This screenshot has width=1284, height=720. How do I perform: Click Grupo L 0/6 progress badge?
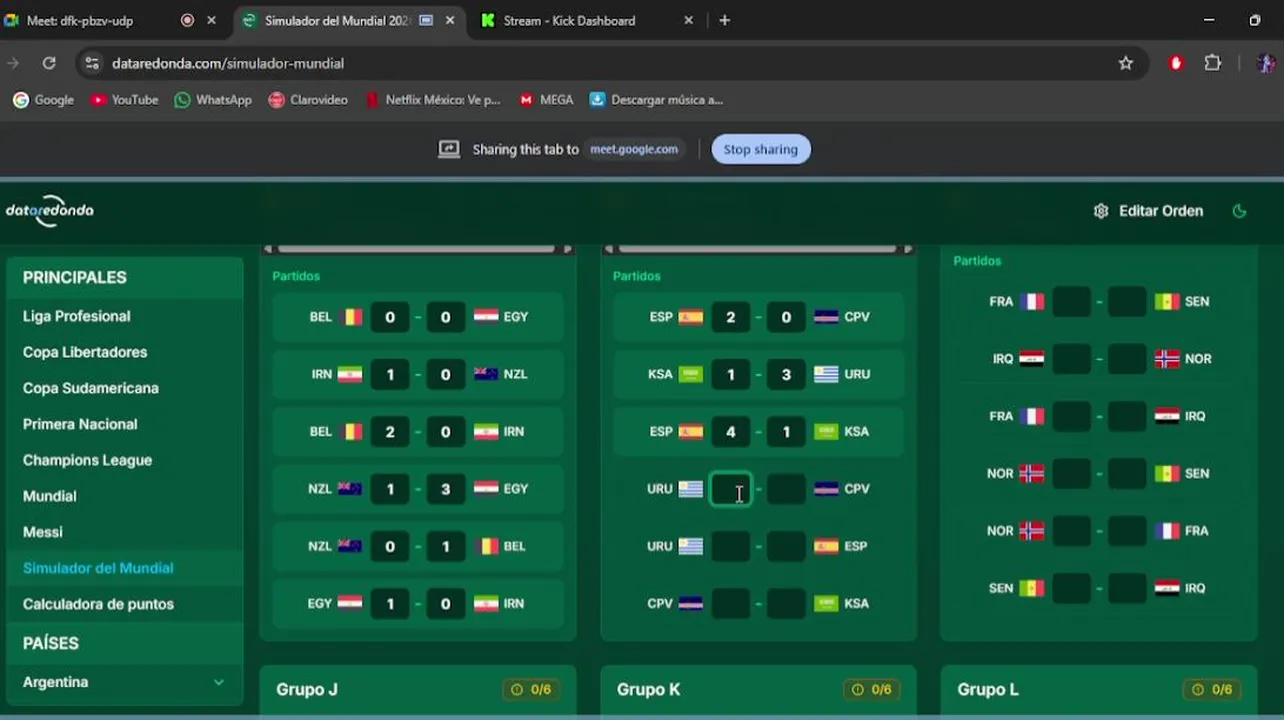(1212, 689)
